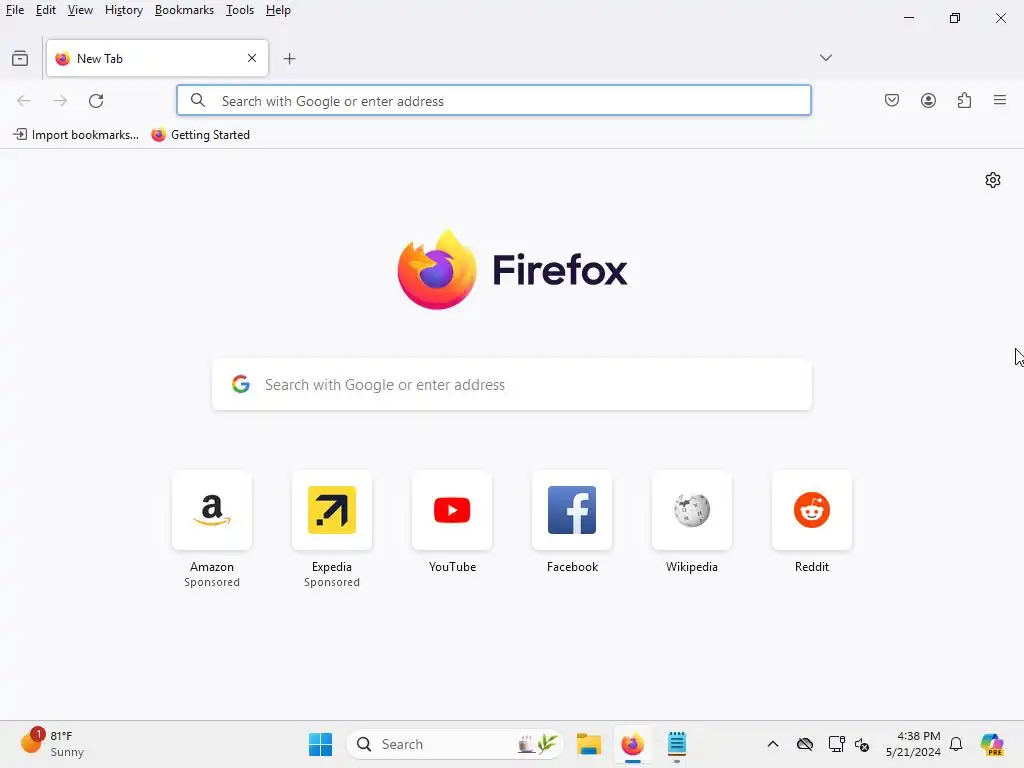Click the muted volume tray icon
This screenshot has height=768, width=1024.
[x=862, y=744]
